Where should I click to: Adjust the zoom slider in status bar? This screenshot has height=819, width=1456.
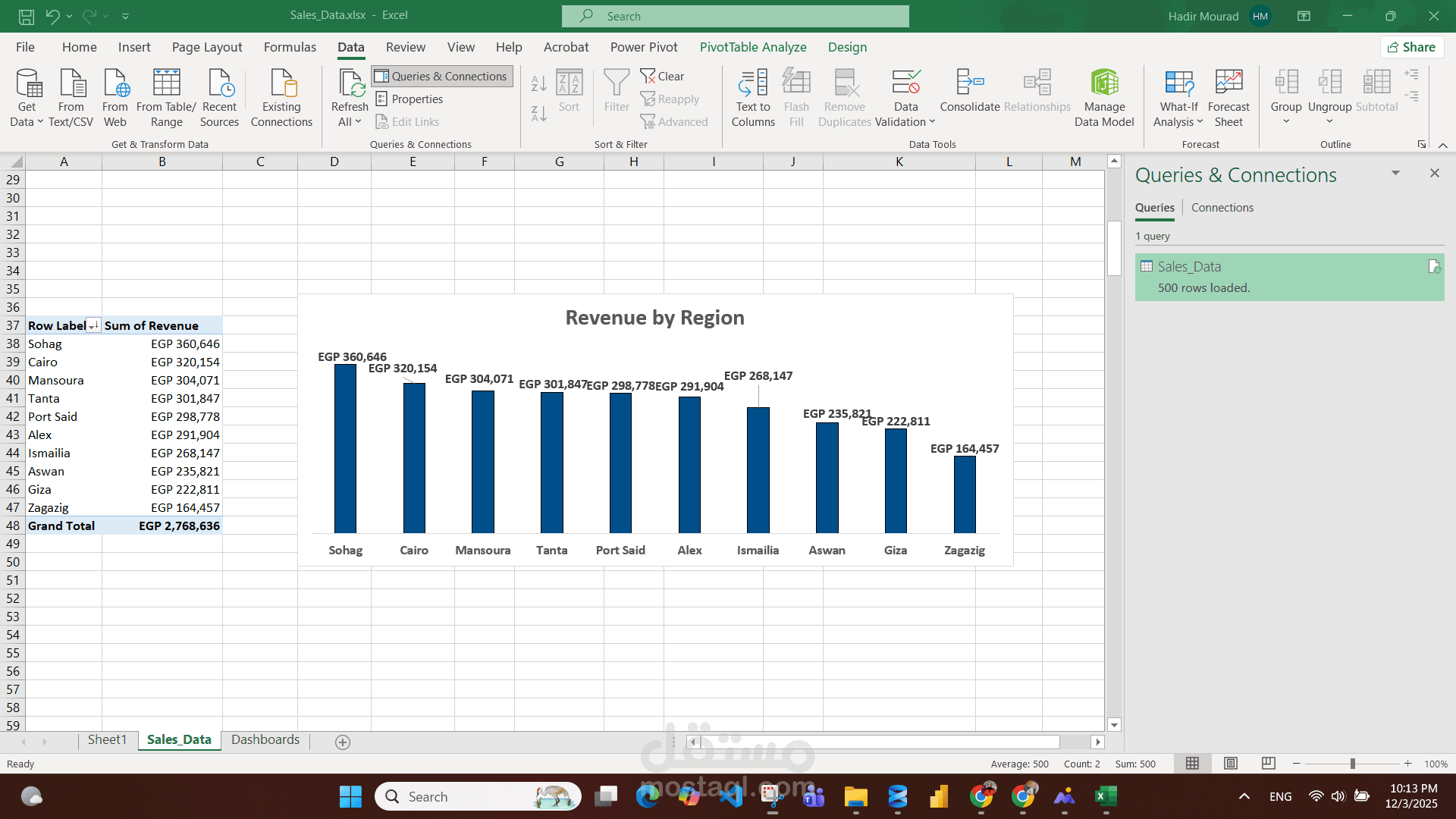[1352, 764]
